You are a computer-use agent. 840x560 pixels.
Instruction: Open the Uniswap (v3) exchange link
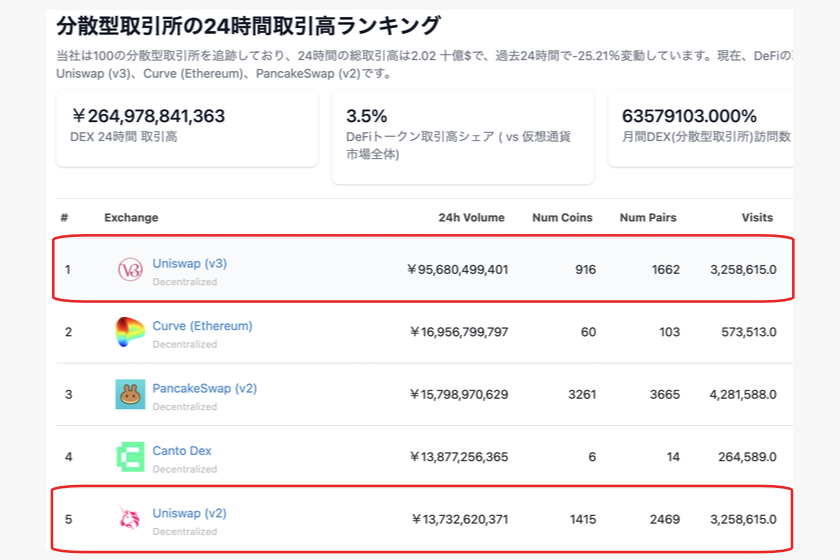coord(190,264)
